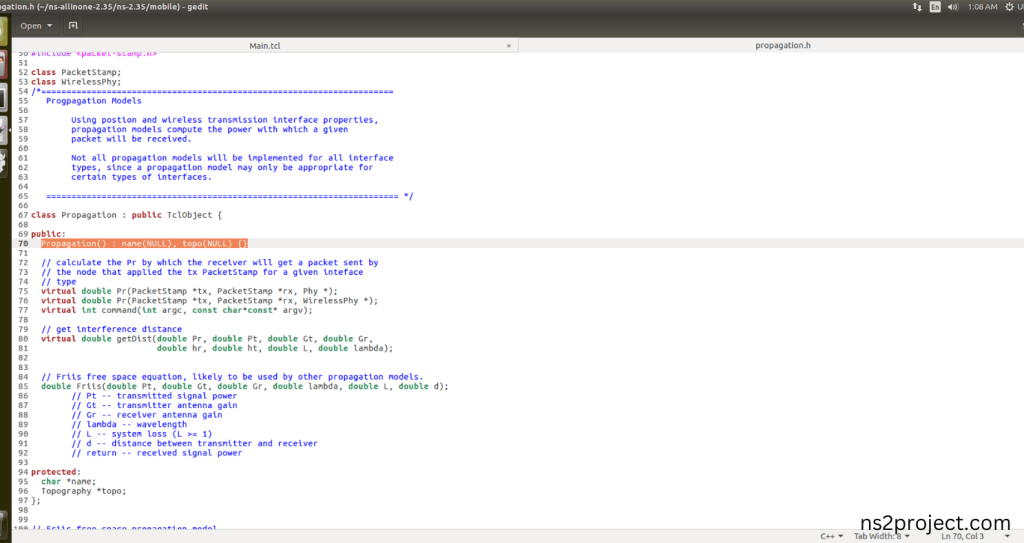The image size is (1024, 543).
Task: Click 'virtual int command' declaration line
Action: click(x=177, y=310)
